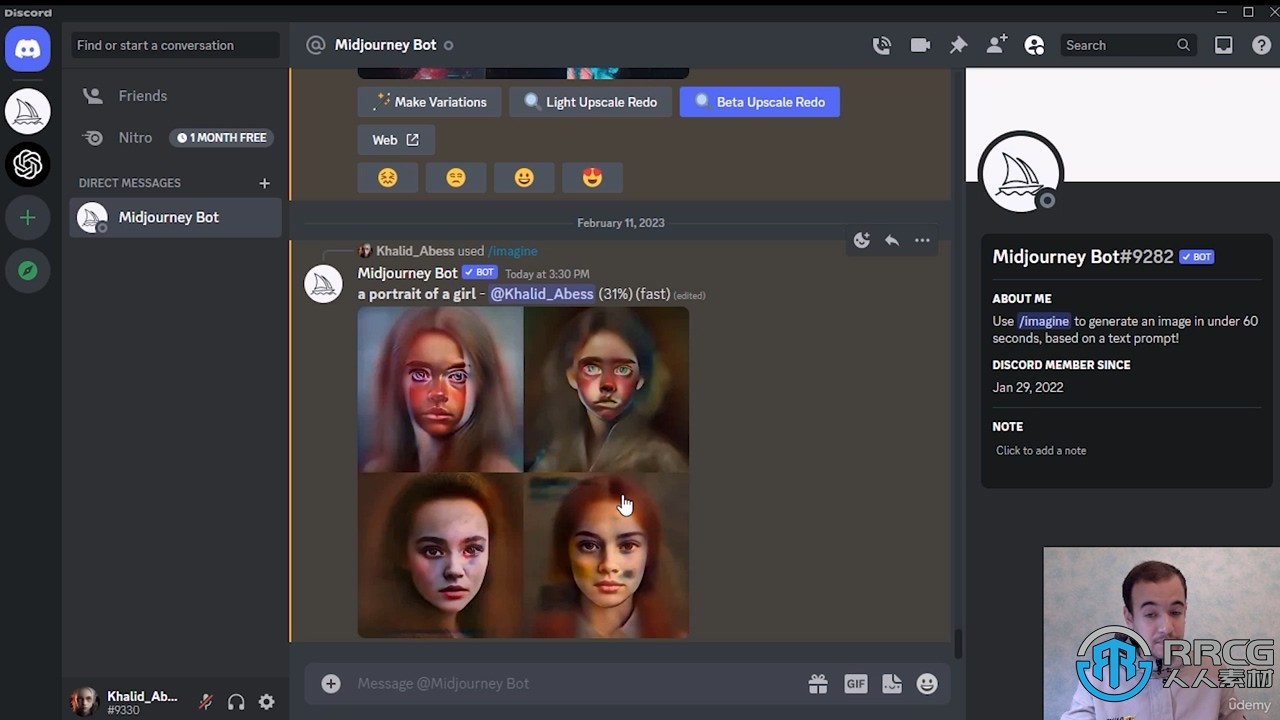The image size is (1280, 720).
Task: Open the Inbox icon
Action: point(1223,45)
